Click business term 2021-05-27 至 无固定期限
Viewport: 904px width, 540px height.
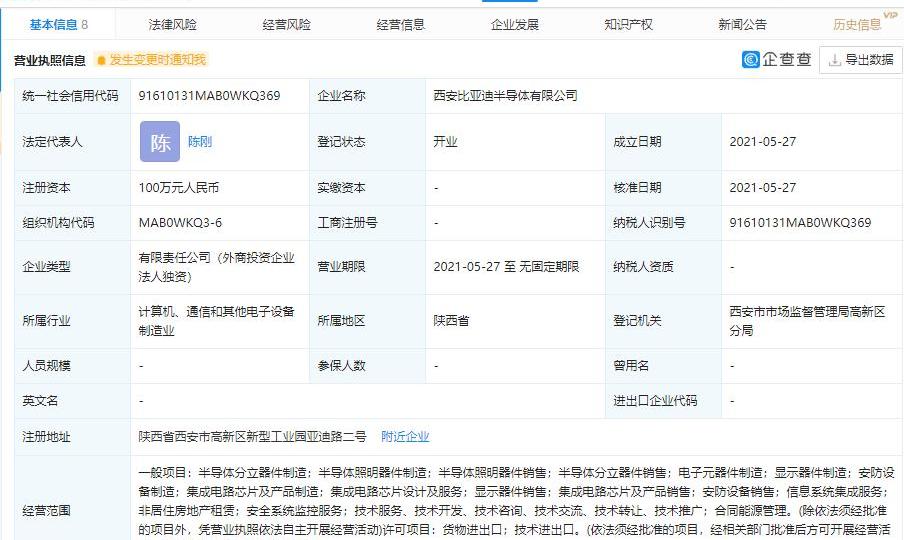coord(506,267)
